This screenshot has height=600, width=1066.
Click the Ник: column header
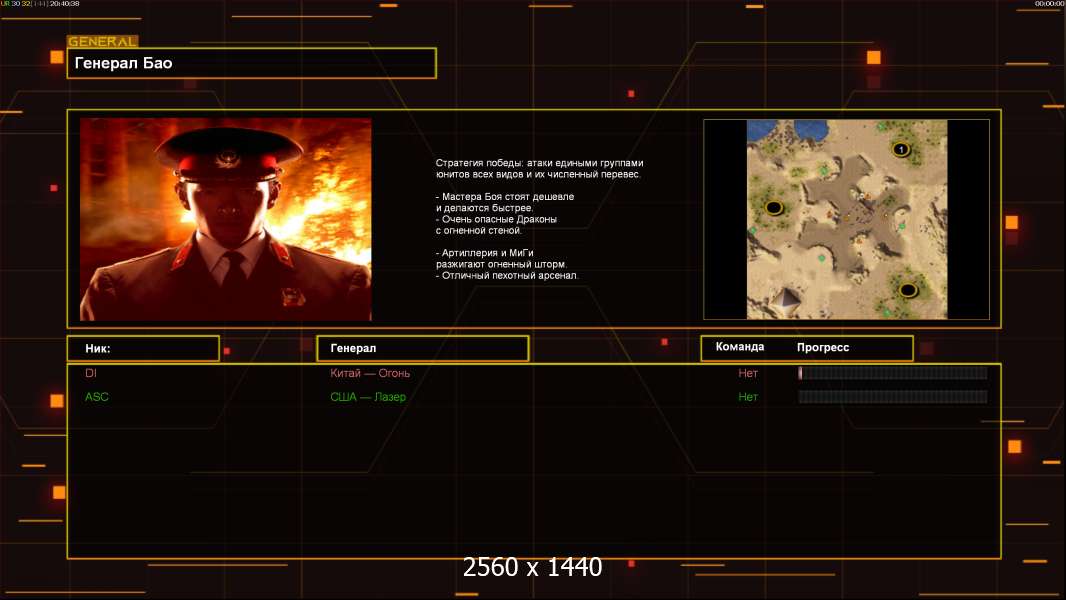tap(143, 349)
